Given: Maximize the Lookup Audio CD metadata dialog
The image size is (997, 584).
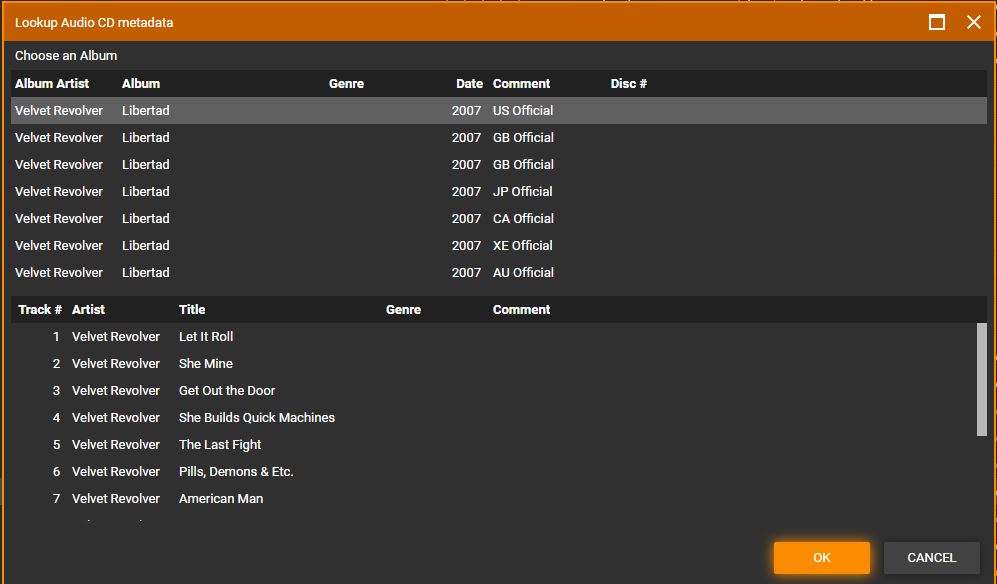Looking at the screenshot, I should tap(937, 22).
